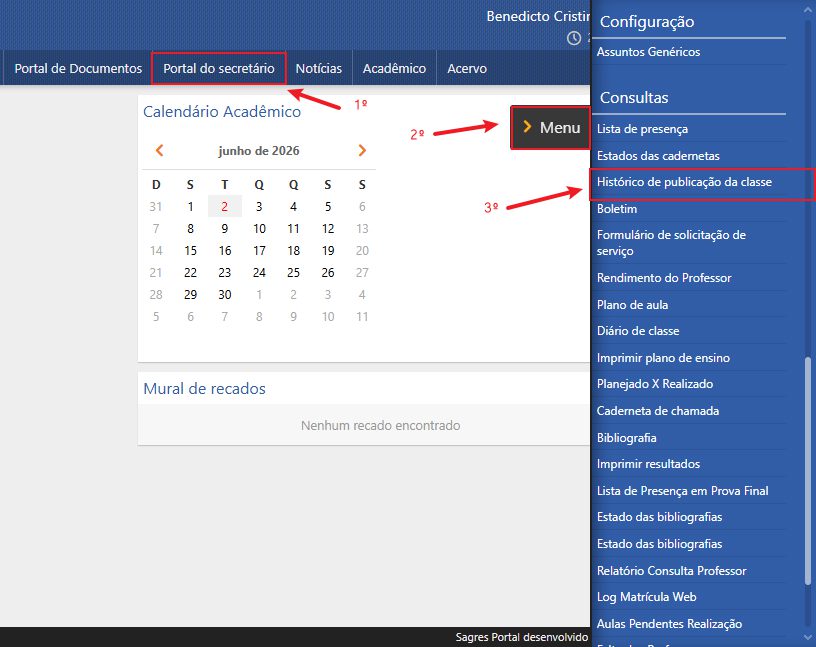Open Bibliografia entry

click(626, 438)
